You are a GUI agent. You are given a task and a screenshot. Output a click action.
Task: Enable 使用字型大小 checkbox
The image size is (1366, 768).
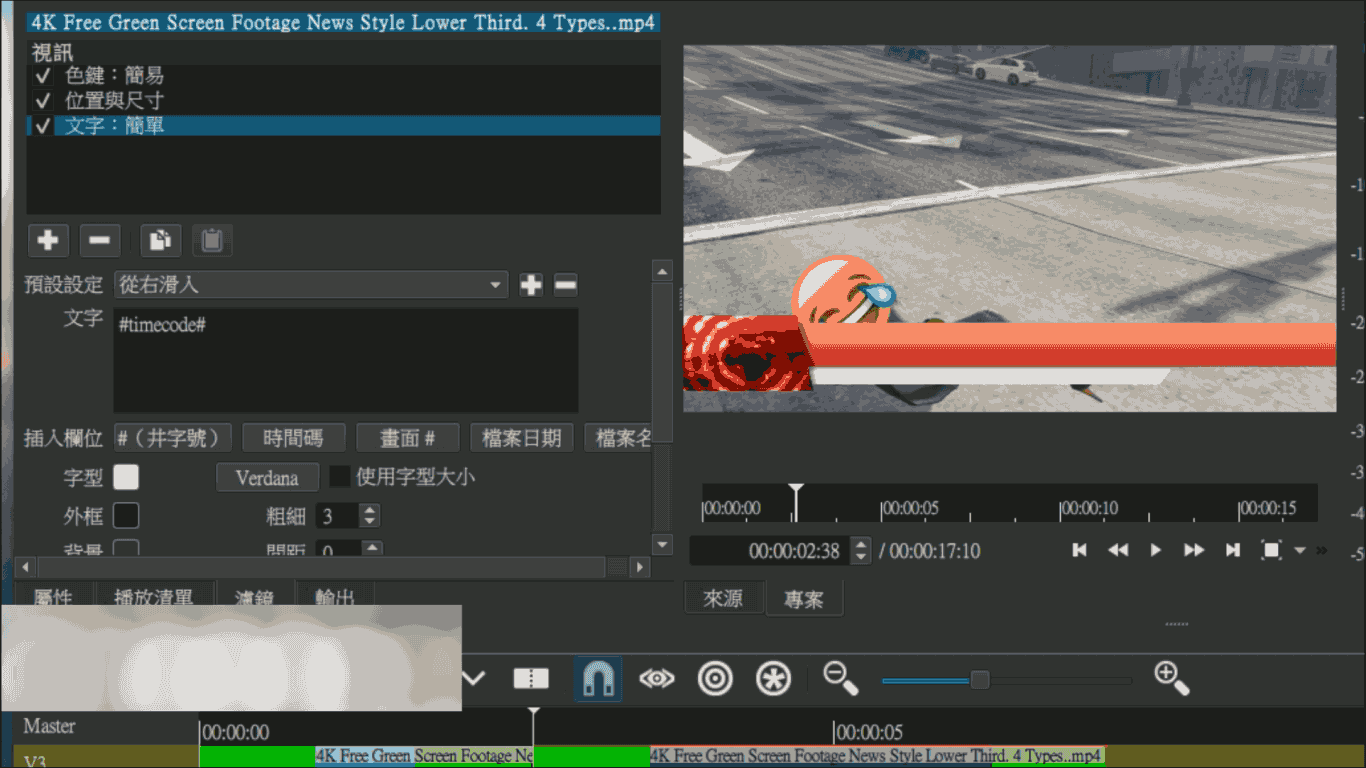point(340,477)
